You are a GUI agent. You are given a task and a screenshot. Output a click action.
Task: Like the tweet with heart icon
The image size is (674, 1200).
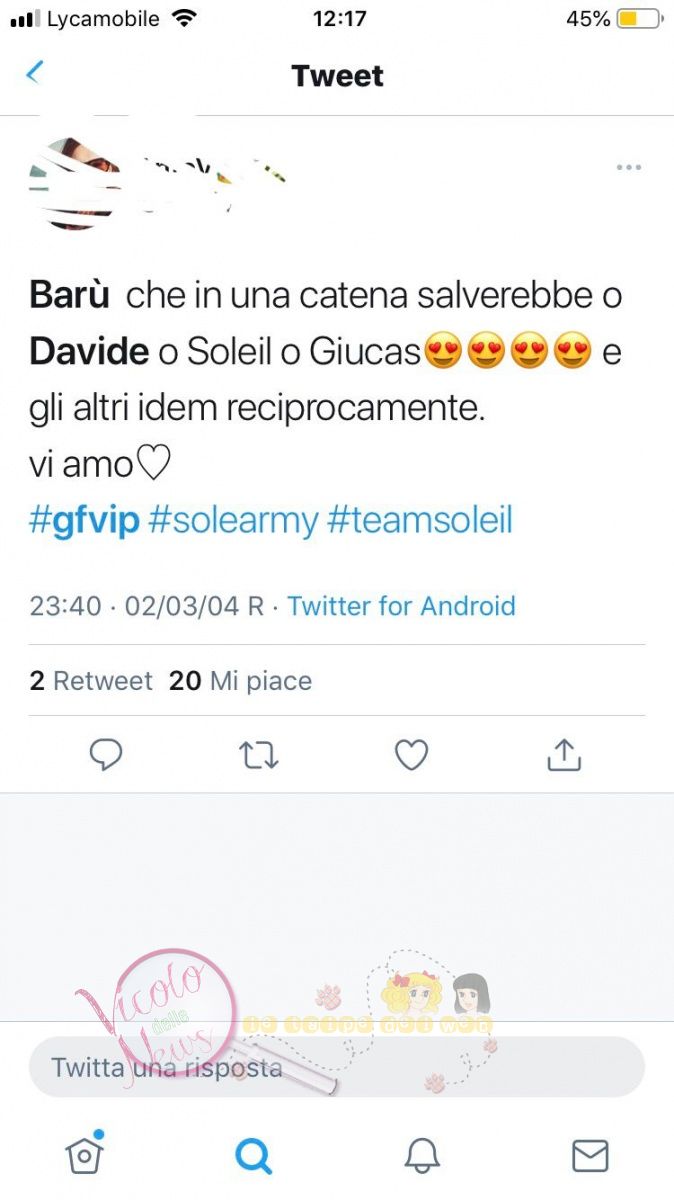[x=411, y=755]
